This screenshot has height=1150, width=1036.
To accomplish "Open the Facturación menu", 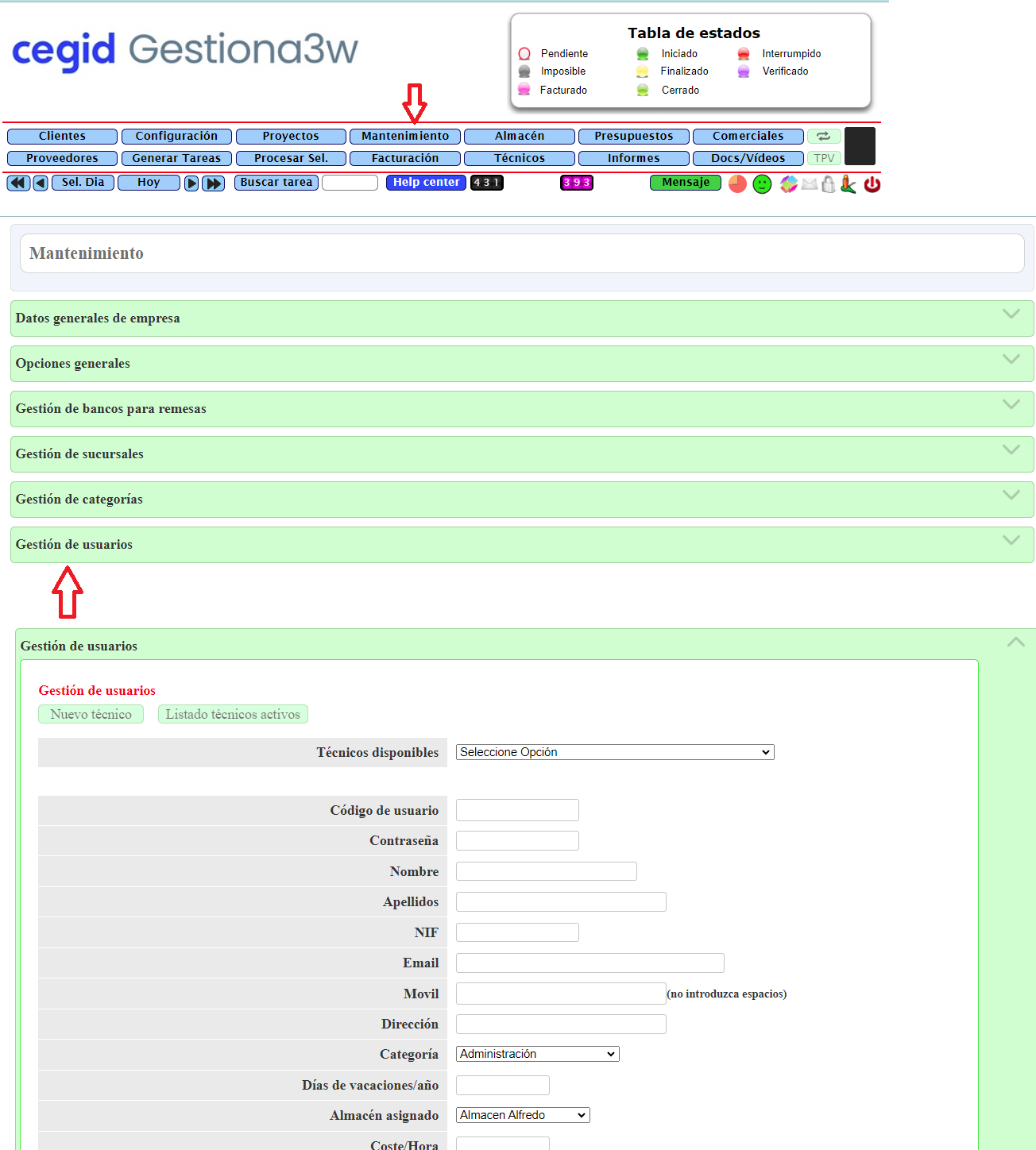I will 405,159.
